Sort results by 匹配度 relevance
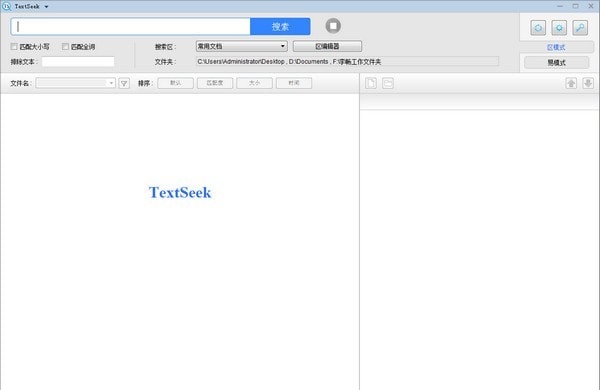The image size is (600, 390). tap(215, 83)
